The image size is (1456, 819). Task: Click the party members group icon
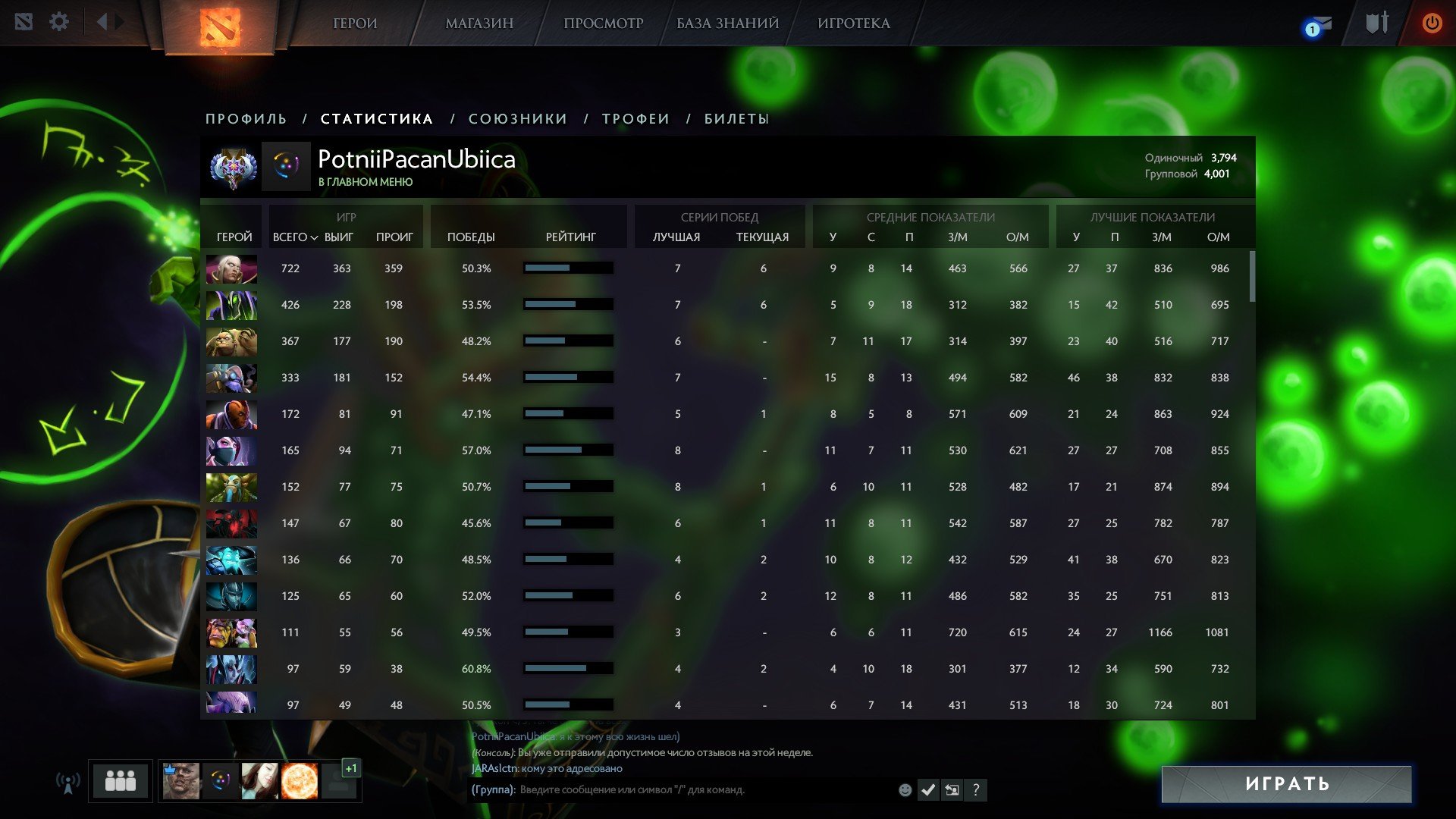(120, 781)
